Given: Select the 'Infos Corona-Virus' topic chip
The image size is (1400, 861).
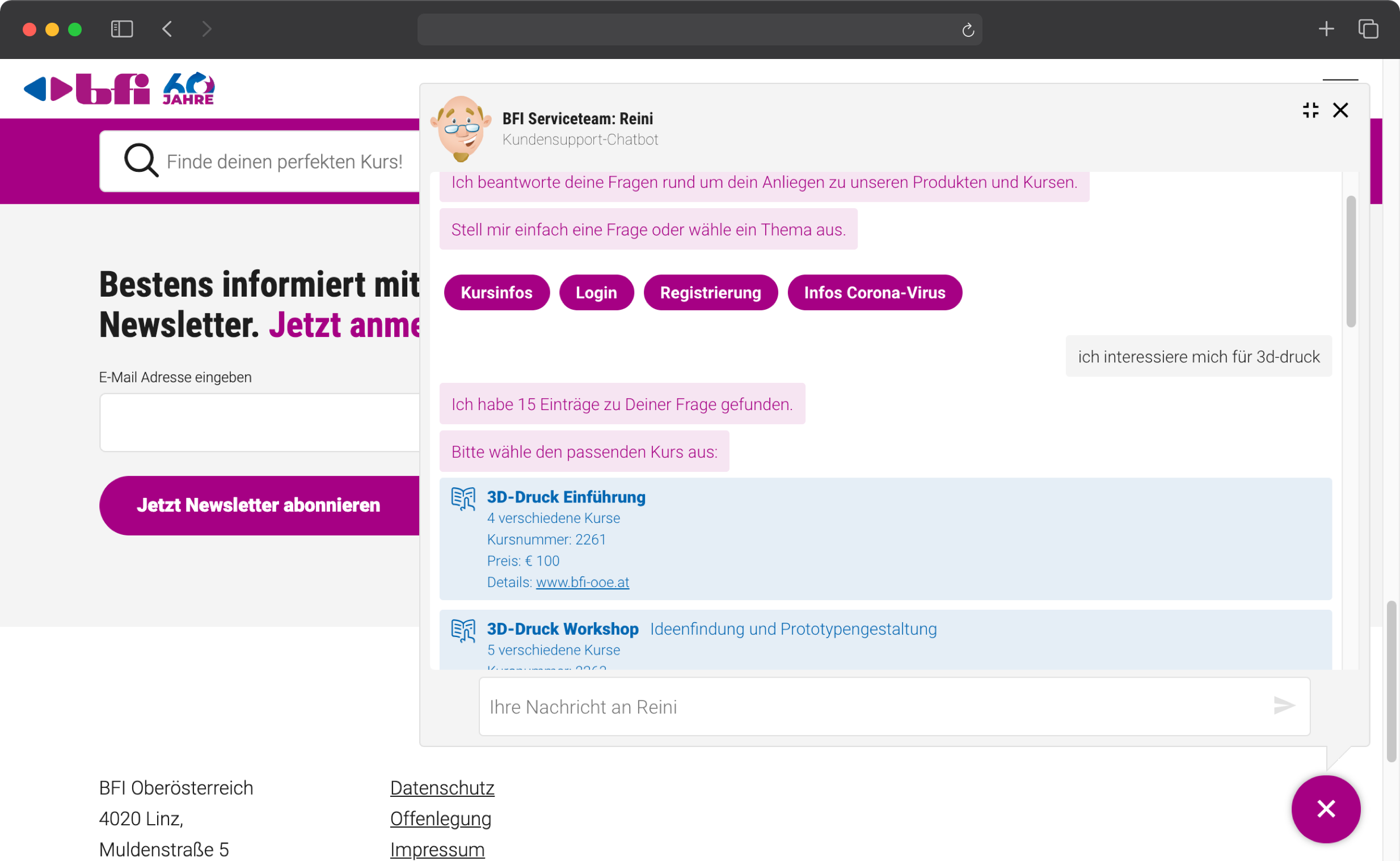Looking at the screenshot, I should pos(874,293).
